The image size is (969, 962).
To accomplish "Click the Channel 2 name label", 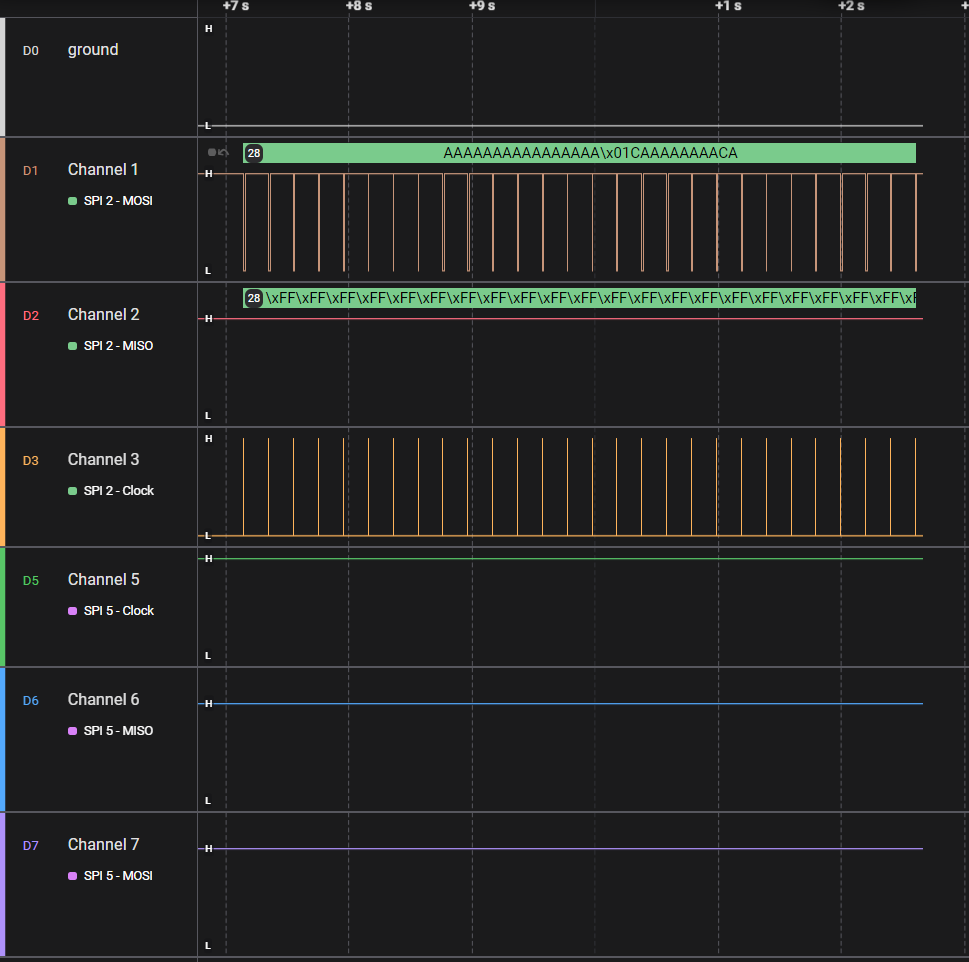I will (x=103, y=314).
